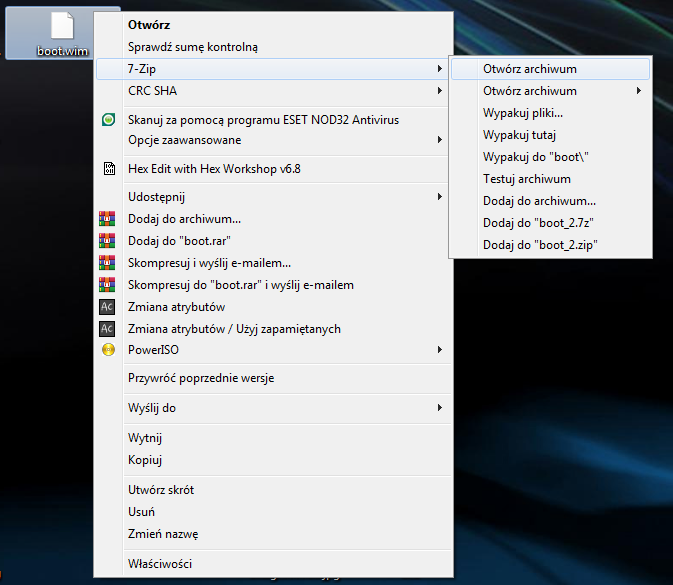The width and height of the screenshot is (673, 585).
Task: Open 'Opcje zaawansowane' entry
Action: 274,140
